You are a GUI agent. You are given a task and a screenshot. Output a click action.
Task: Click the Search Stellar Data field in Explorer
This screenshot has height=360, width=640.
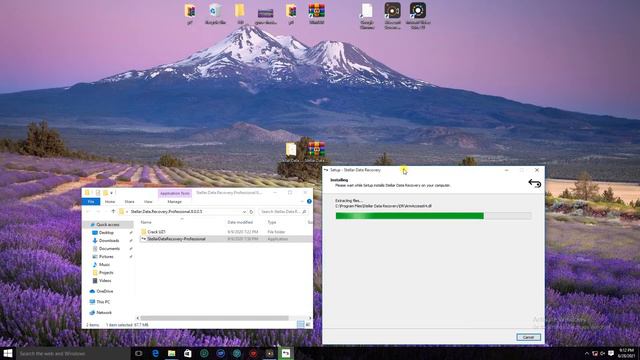pos(283,211)
